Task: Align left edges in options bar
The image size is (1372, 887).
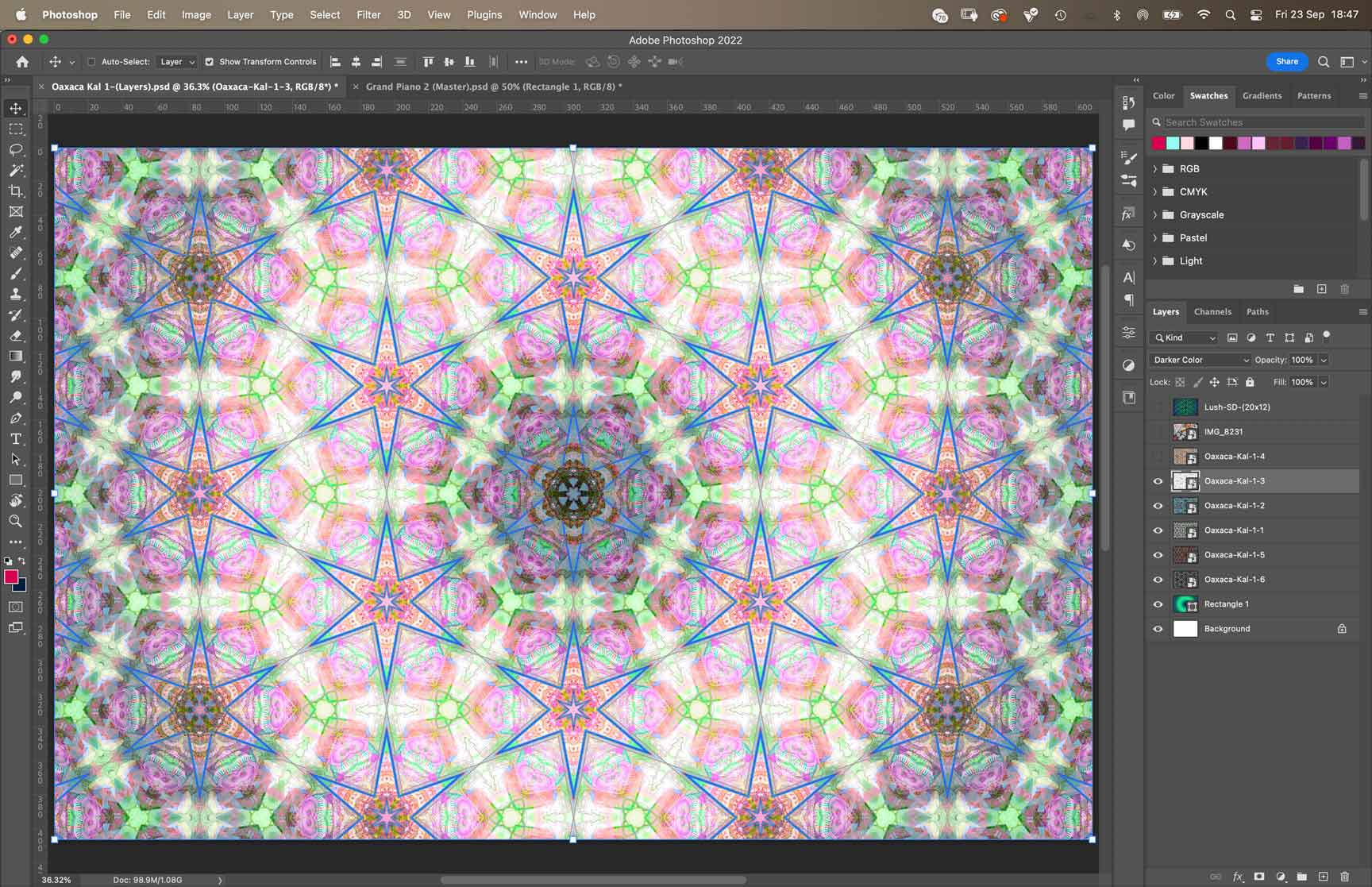Action: (335, 61)
